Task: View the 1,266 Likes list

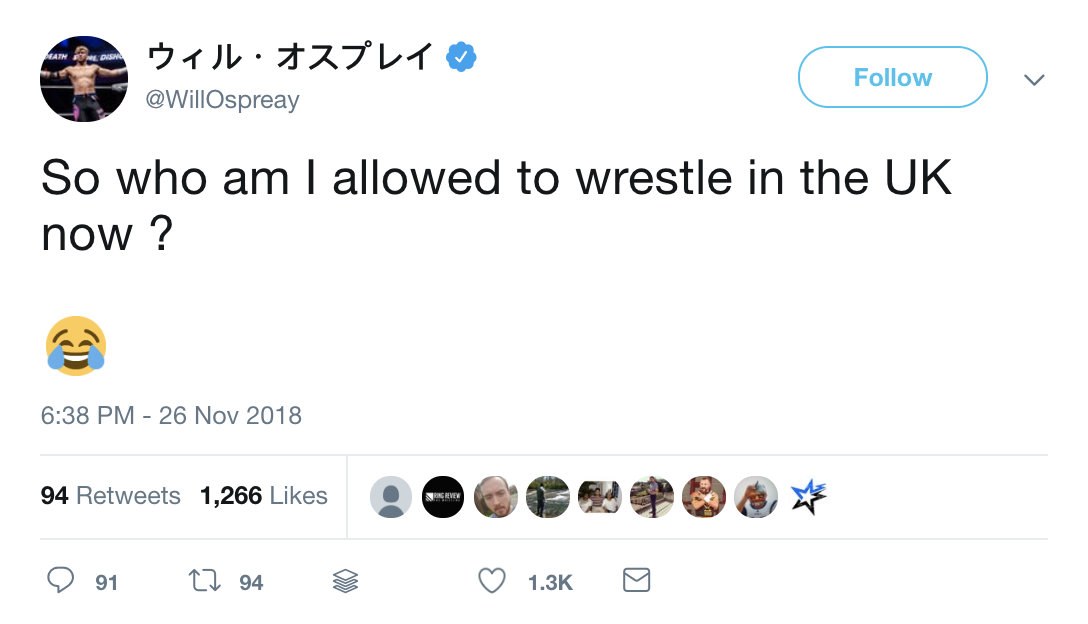Action: (x=264, y=496)
